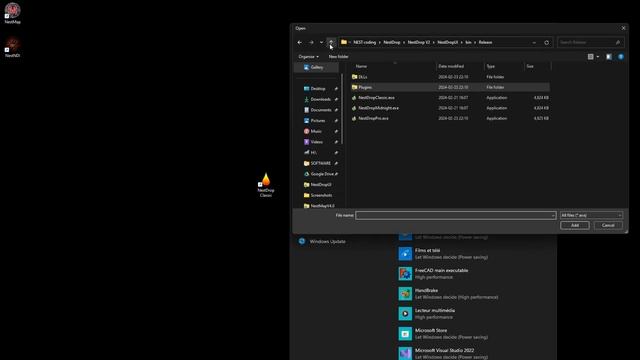Image resolution: width=640 pixels, height=360 pixels.
Task: Expand previous locations in the address bar
Action: [534, 42]
